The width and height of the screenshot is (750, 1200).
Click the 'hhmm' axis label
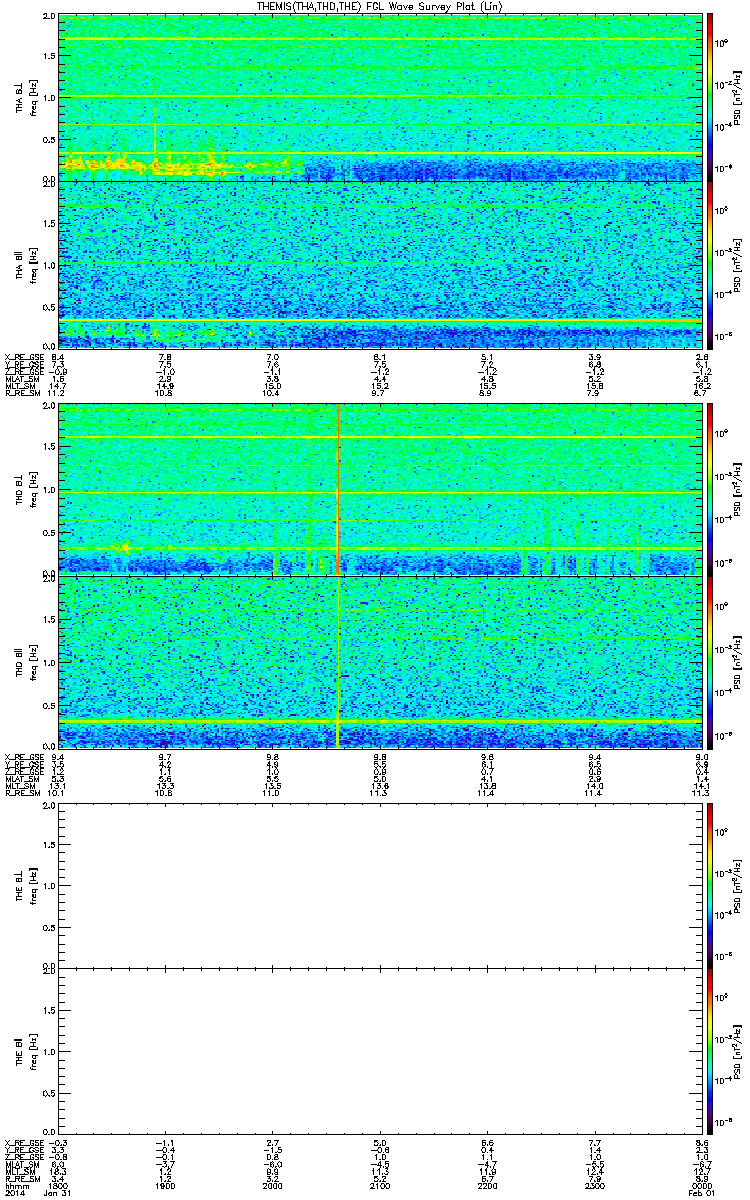15,1186
